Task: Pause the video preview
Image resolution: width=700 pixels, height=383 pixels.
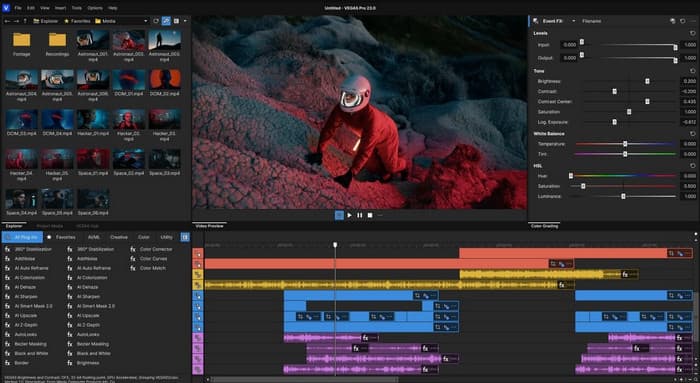Action: pyautogui.click(x=360, y=215)
